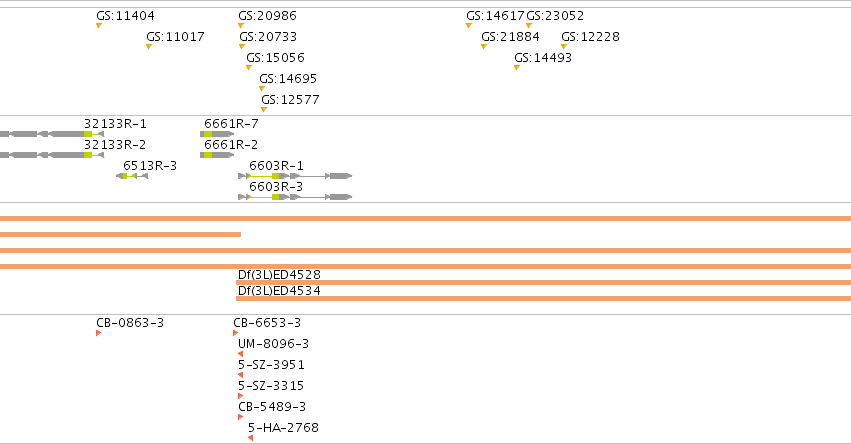Click the 6603R-1 label text
This screenshot has height=444, width=851.
tap(276, 166)
